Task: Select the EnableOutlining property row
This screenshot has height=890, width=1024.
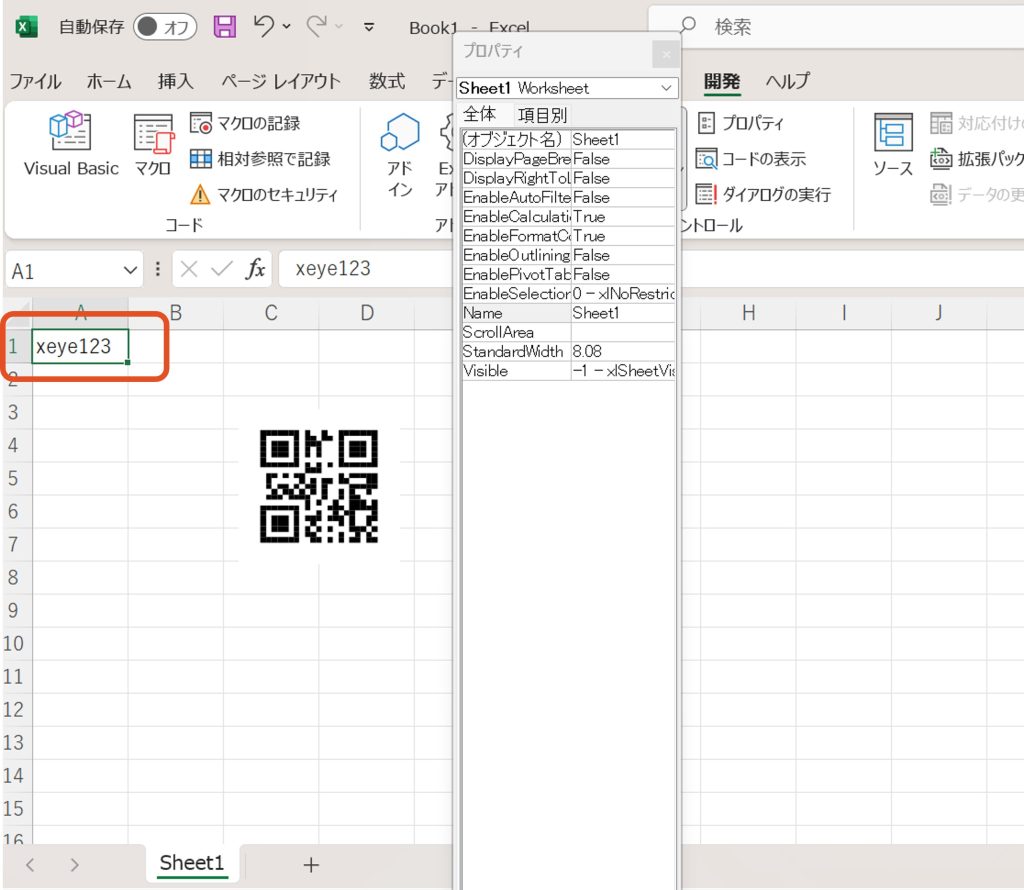Action: click(568, 255)
